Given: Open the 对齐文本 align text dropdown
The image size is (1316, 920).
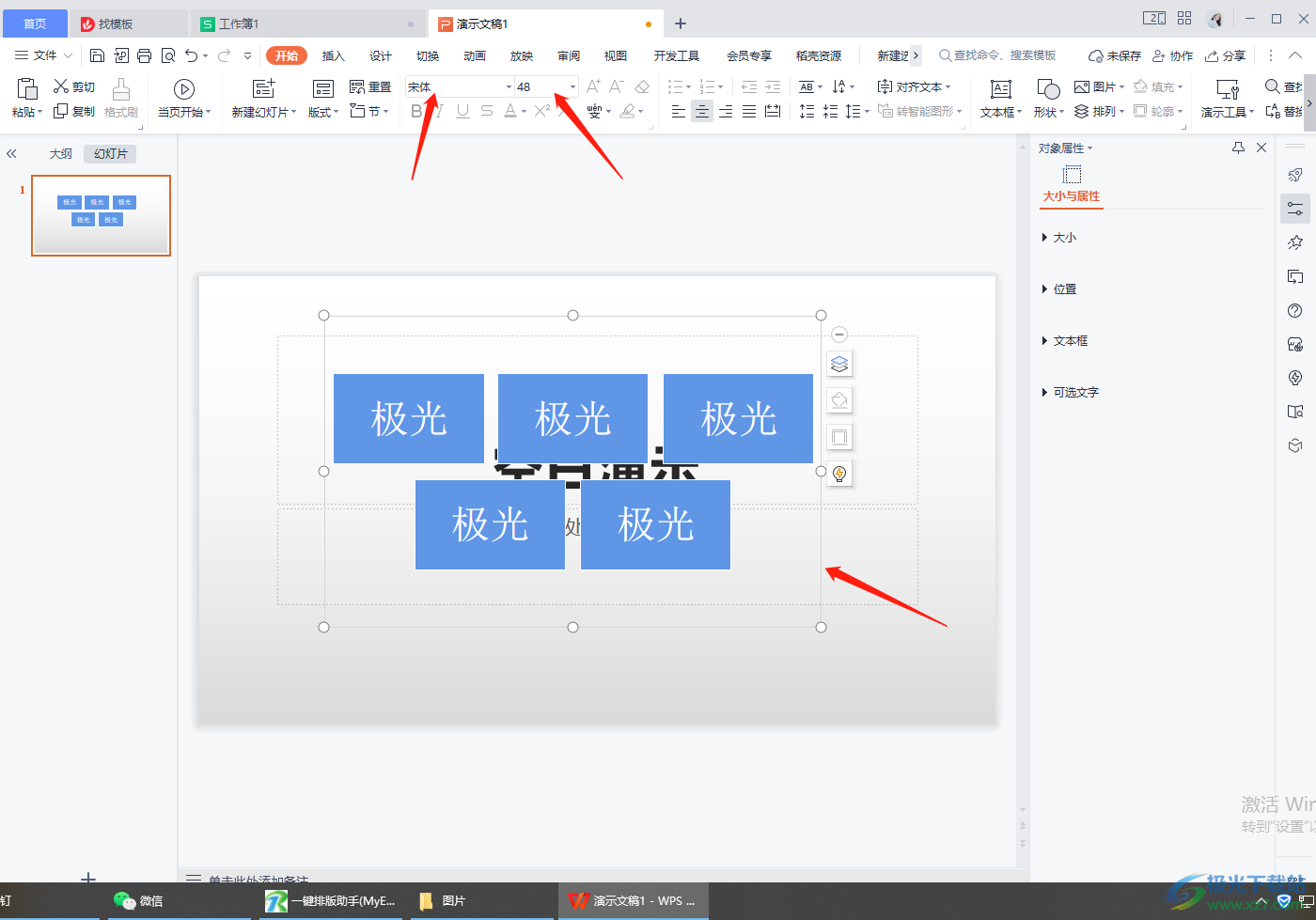Looking at the screenshot, I should pyautogui.click(x=914, y=86).
